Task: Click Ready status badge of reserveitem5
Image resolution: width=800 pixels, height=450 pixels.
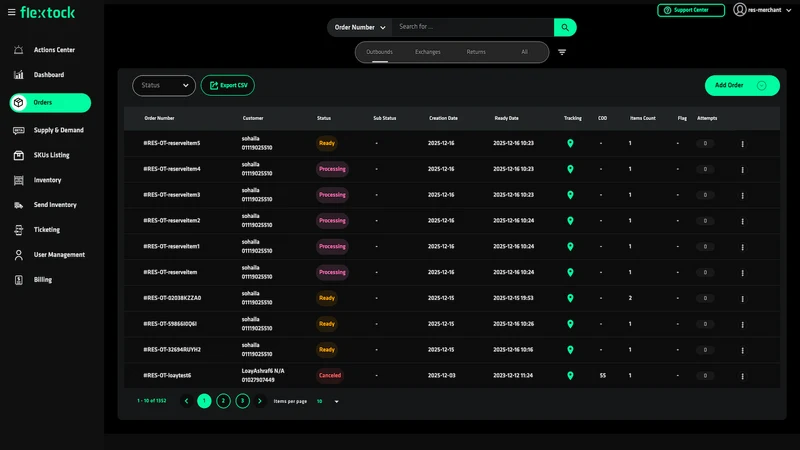Action: point(327,143)
